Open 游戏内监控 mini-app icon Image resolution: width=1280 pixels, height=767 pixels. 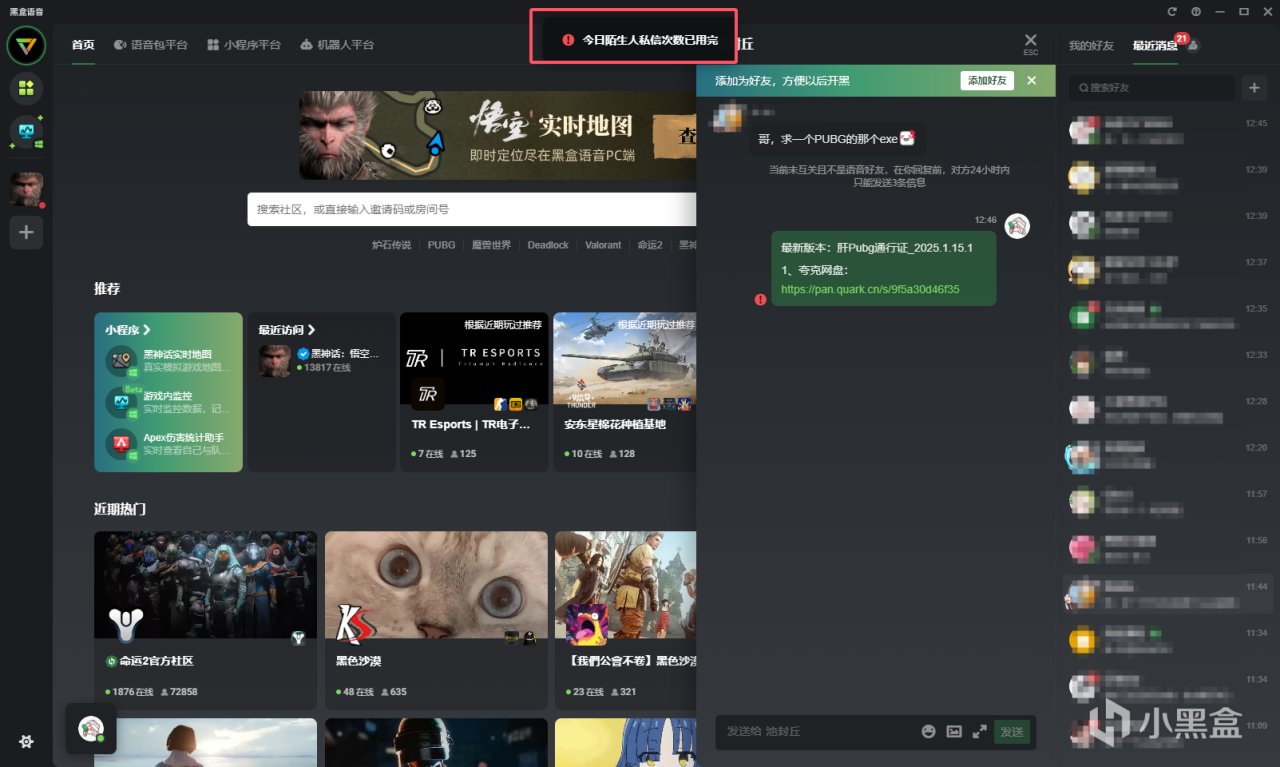(x=123, y=401)
